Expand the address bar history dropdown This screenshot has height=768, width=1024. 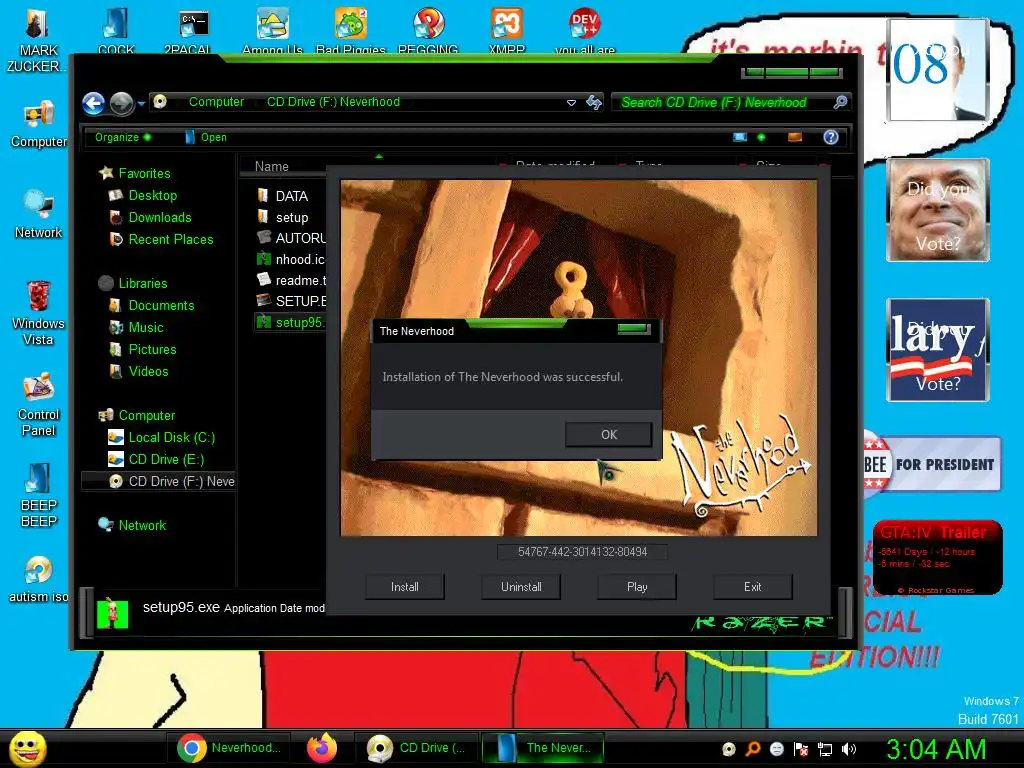(x=571, y=103)
